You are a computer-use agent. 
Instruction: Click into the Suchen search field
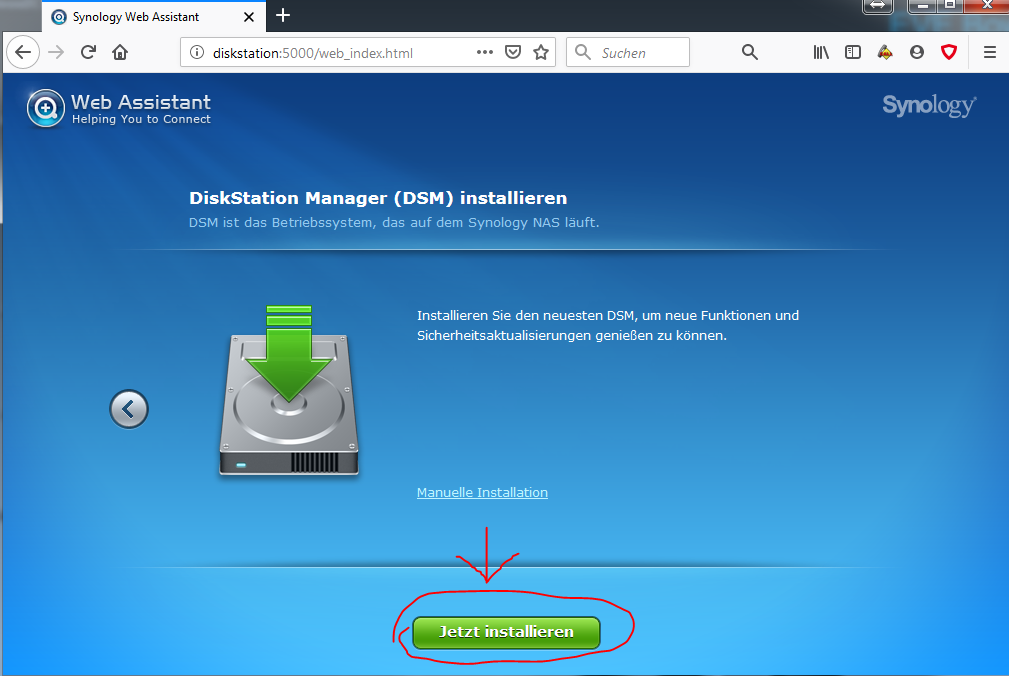point(628,53)
